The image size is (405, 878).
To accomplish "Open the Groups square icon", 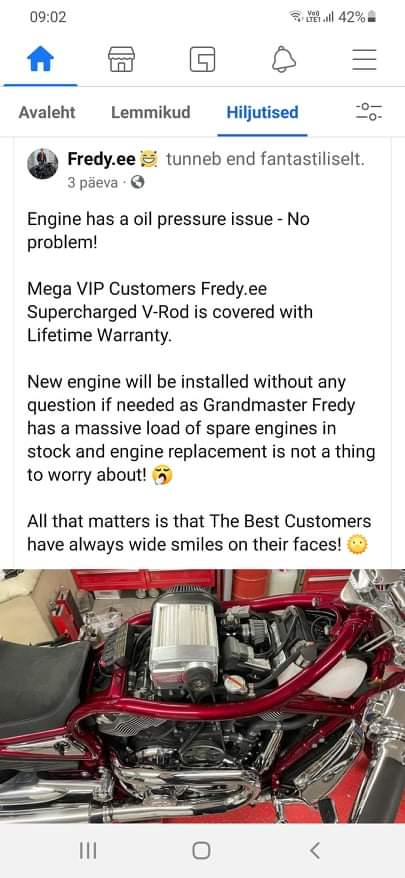I will (202, 59).
